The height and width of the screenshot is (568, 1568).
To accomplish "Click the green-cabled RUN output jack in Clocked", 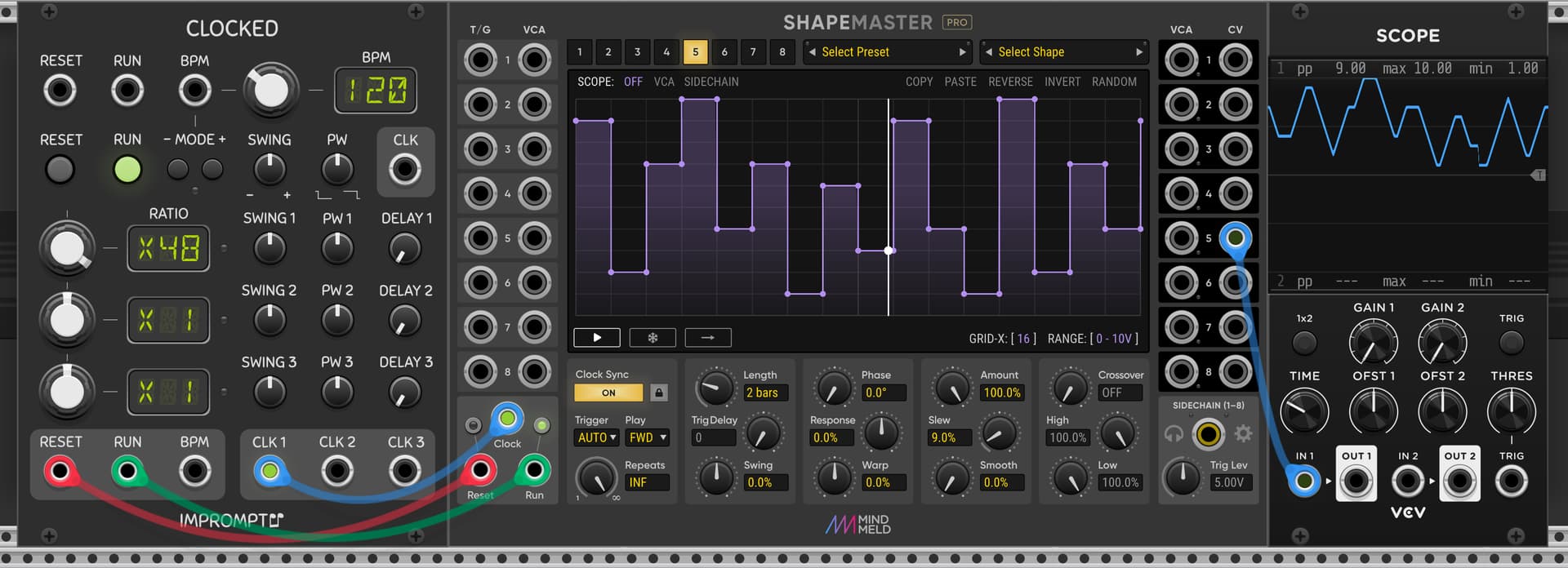I will (x=127, y=471).
